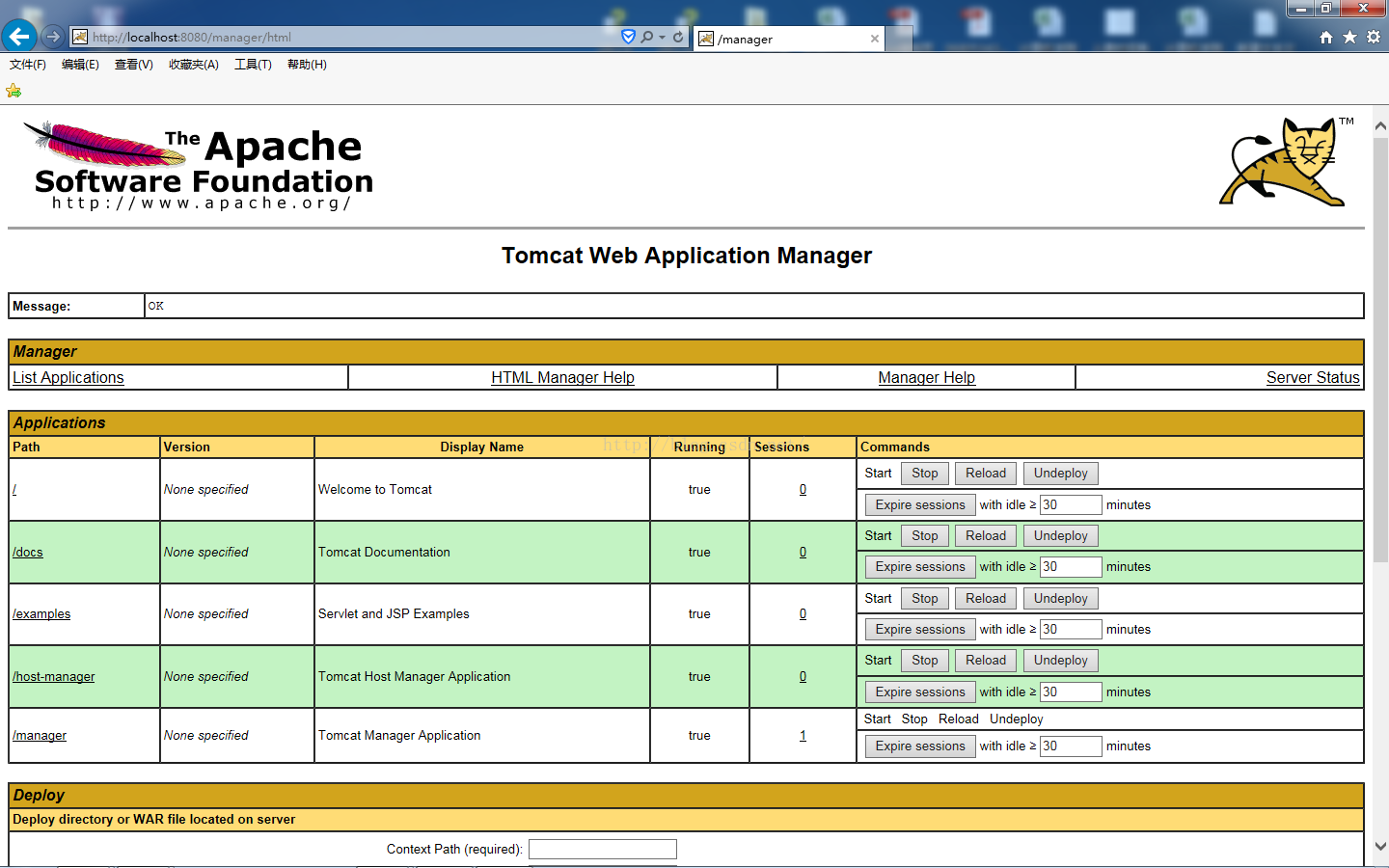The height and width of the screenshot is (868, 1389).
Task: Open the Manager Help link
Action: (x=927, y=378)
